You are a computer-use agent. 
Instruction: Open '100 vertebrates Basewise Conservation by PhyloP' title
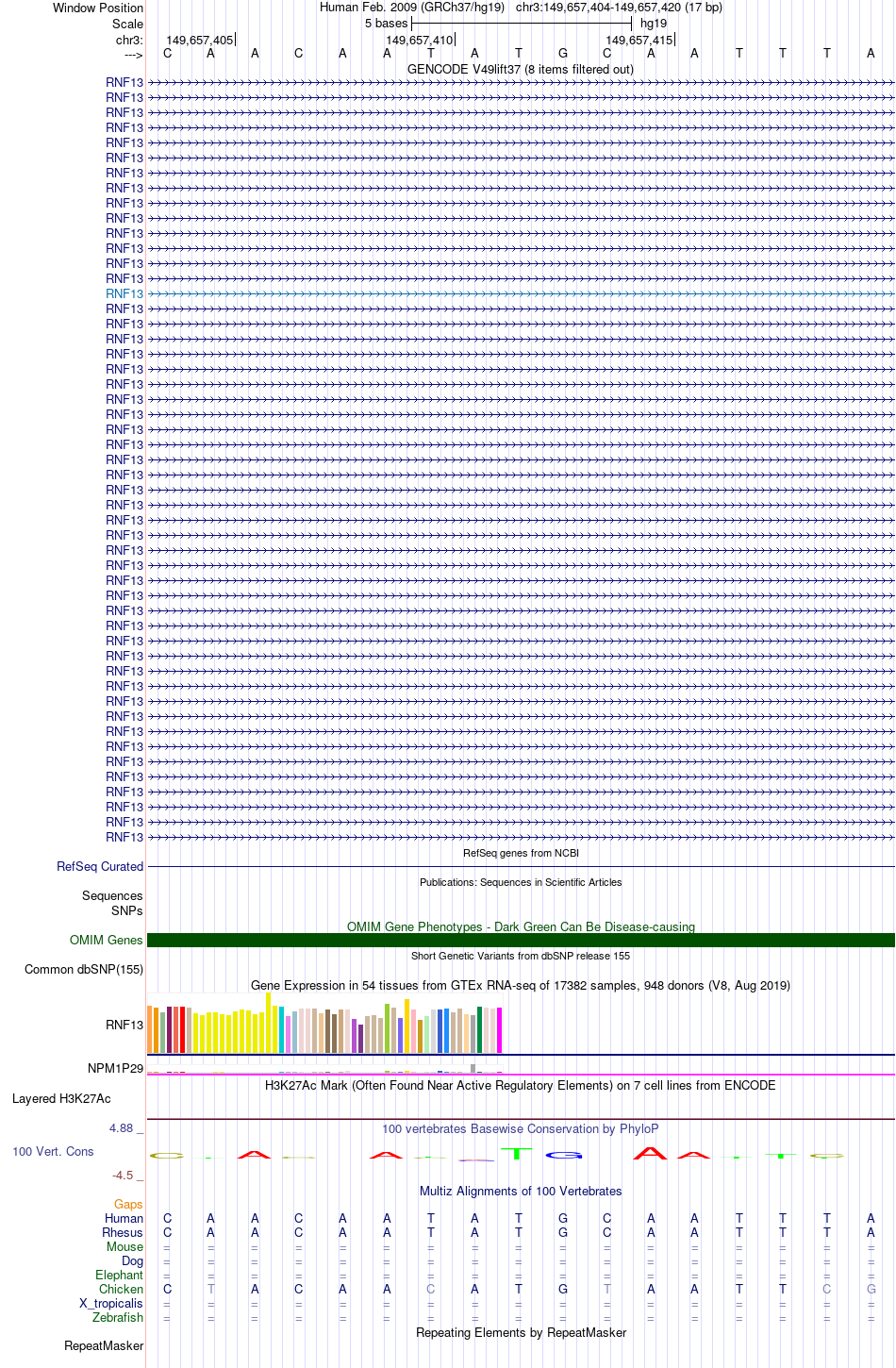point(521,1128)
